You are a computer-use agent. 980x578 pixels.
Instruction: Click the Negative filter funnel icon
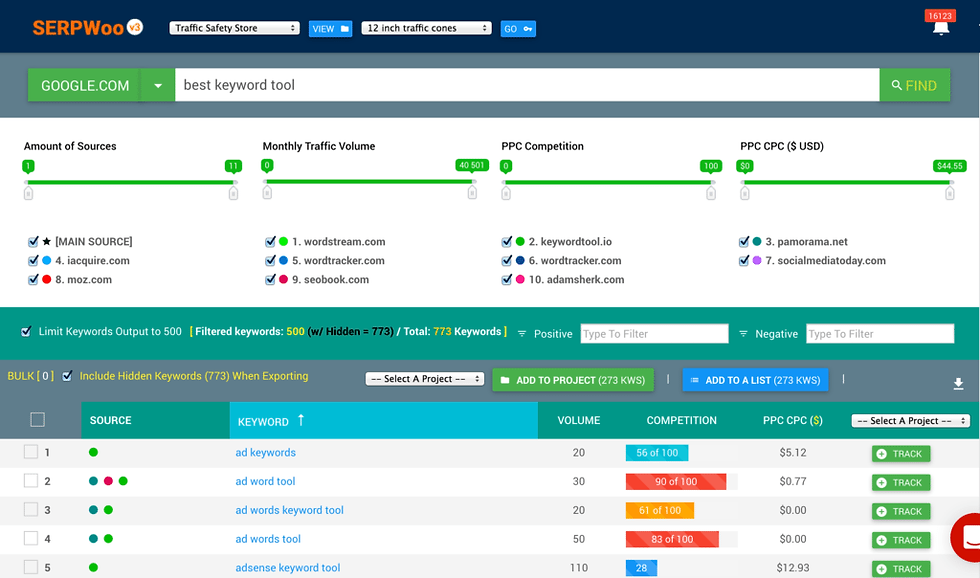click(x=743, y=334)
